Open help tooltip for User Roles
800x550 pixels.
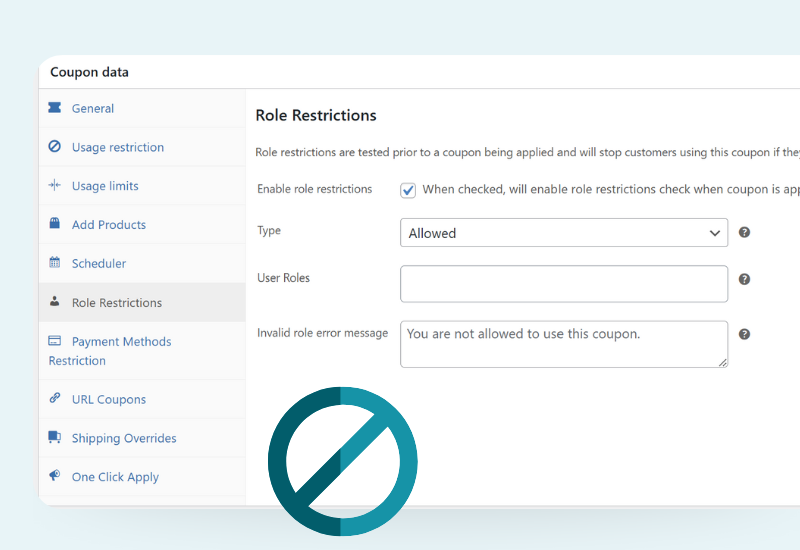coord(744,279)
